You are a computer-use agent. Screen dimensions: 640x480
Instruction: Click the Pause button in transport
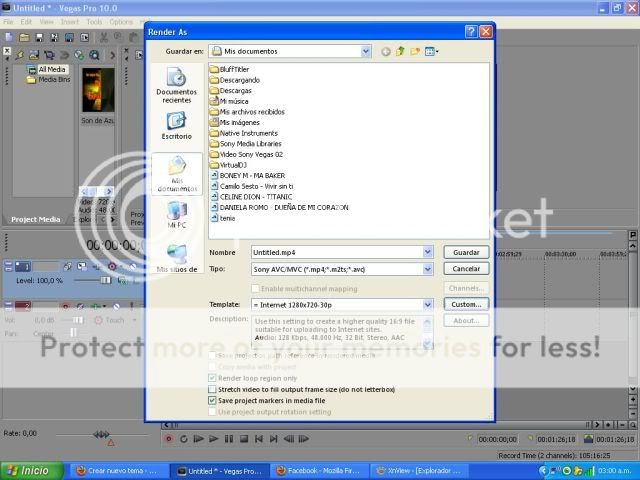tap(229, 439)
